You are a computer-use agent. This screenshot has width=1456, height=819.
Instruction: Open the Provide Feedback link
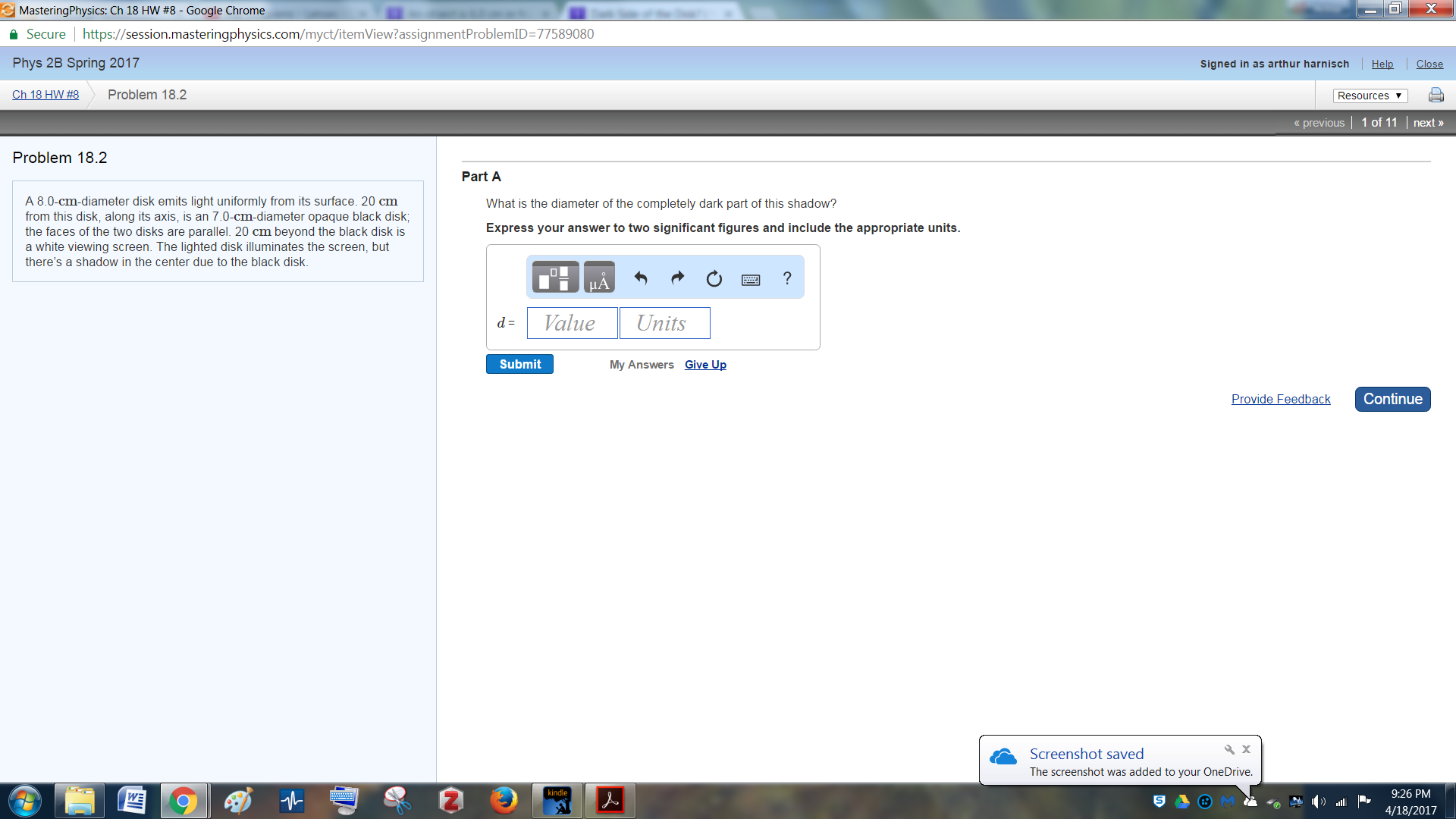(1281, 400)
